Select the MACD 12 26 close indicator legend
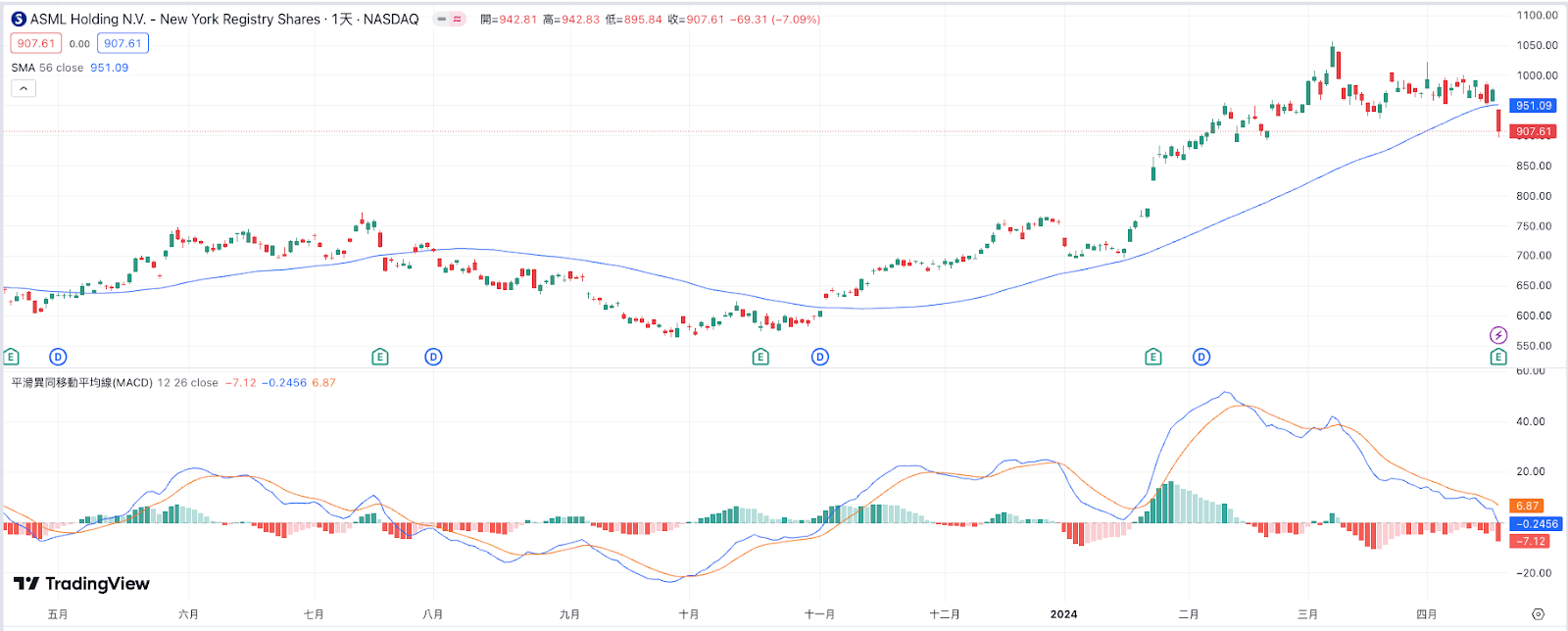The height and width of the screenshot is (631, 1568). [115, 383]
